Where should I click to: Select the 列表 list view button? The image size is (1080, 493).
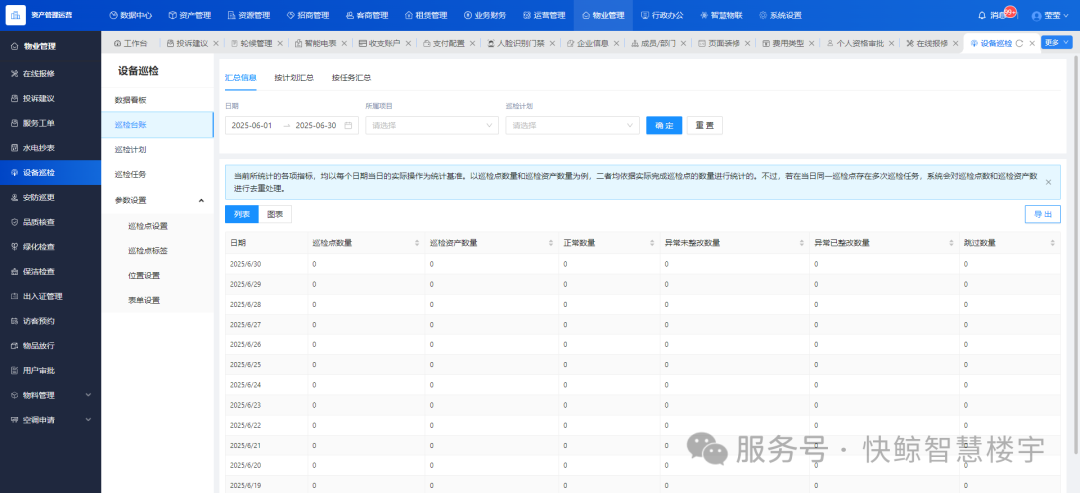pos(242,214)
